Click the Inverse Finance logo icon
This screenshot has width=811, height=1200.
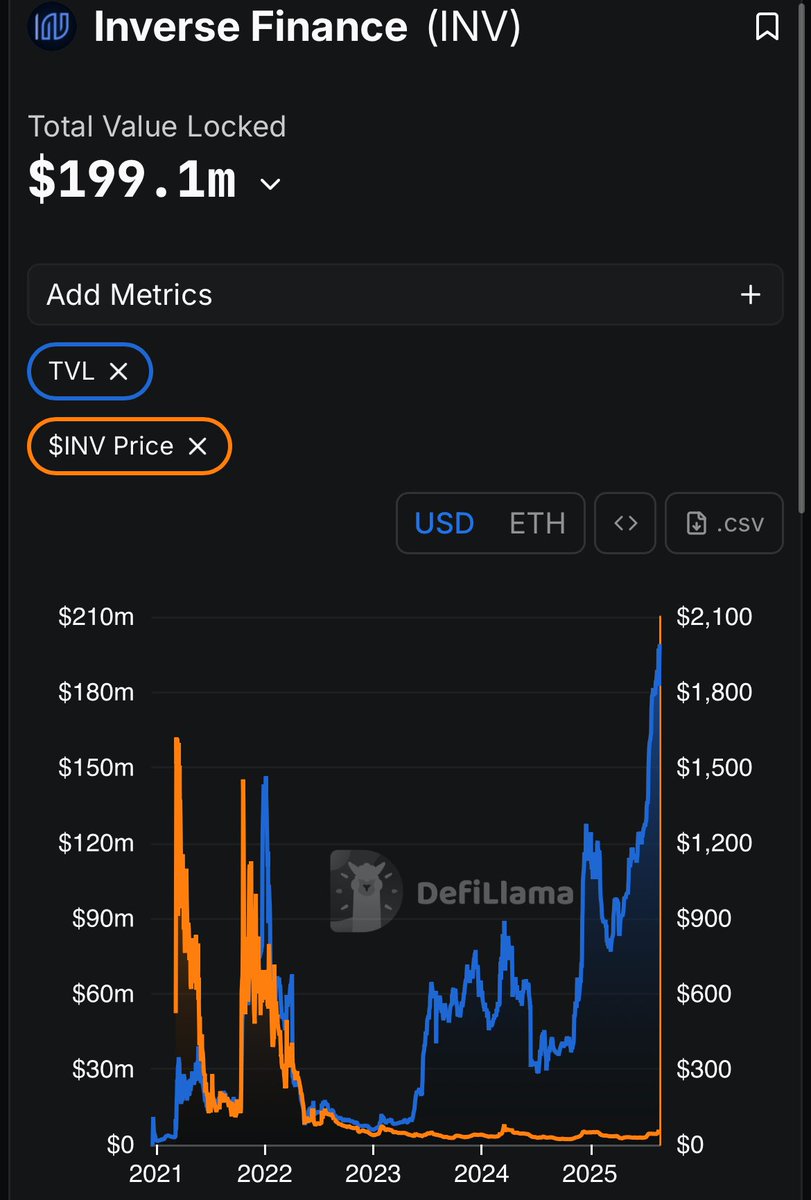(50, 26)
